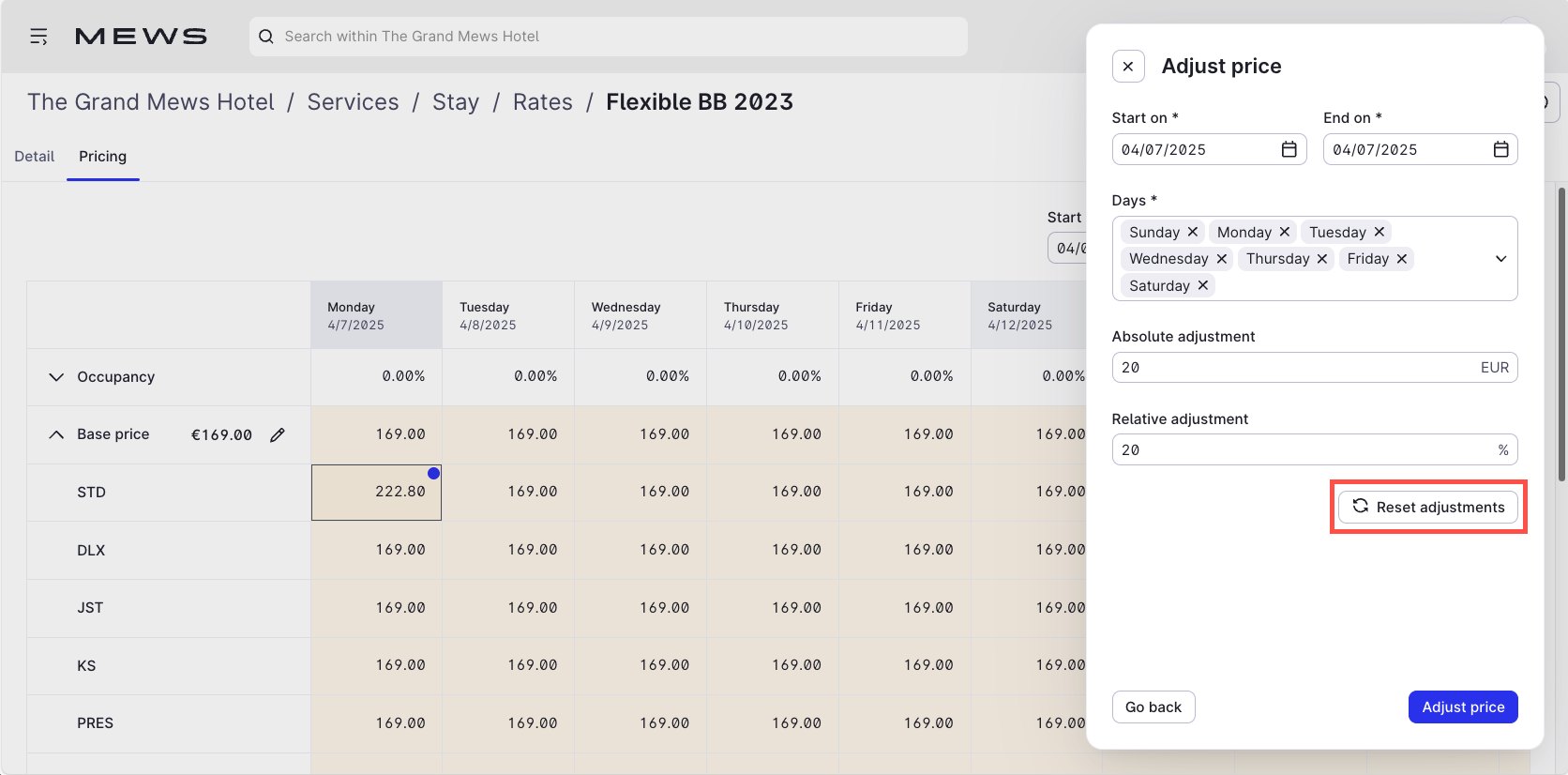Screen dimensions: 1568x775
Task: Click the pencil icon next to base price
Action: (x=278, y=434)
